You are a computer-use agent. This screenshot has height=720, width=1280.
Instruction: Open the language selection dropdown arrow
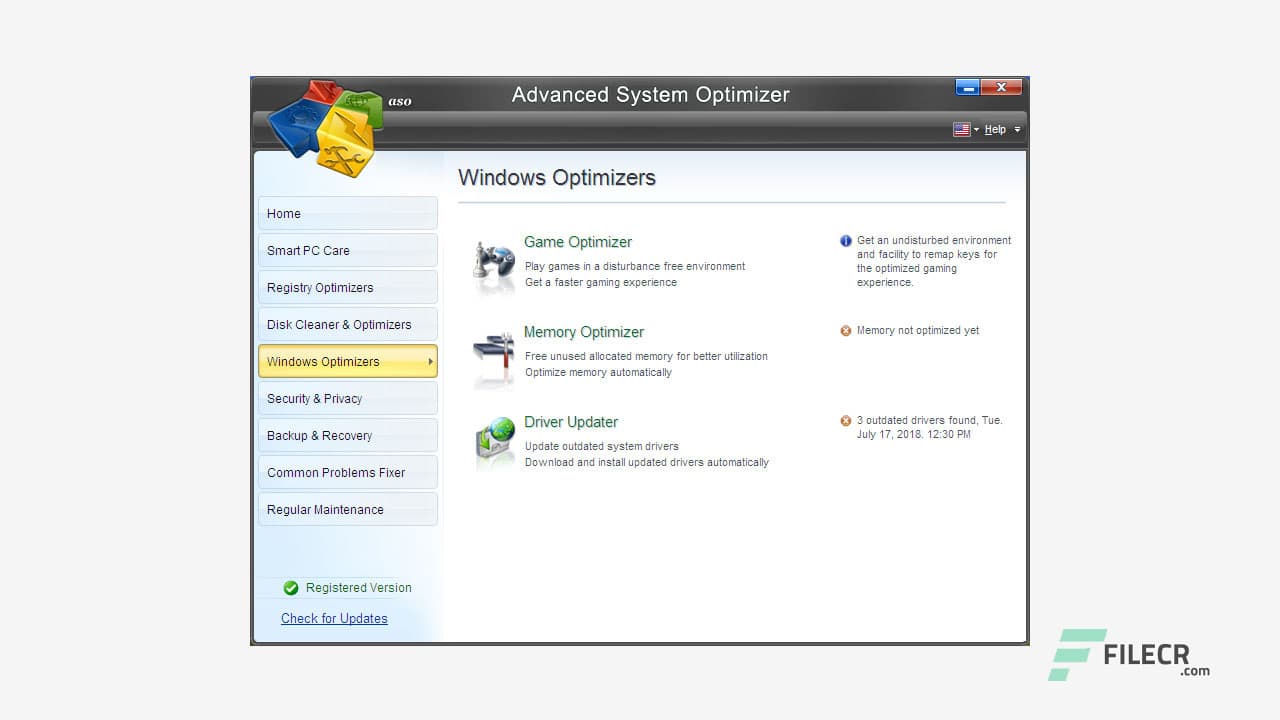[x=975, y=129]
